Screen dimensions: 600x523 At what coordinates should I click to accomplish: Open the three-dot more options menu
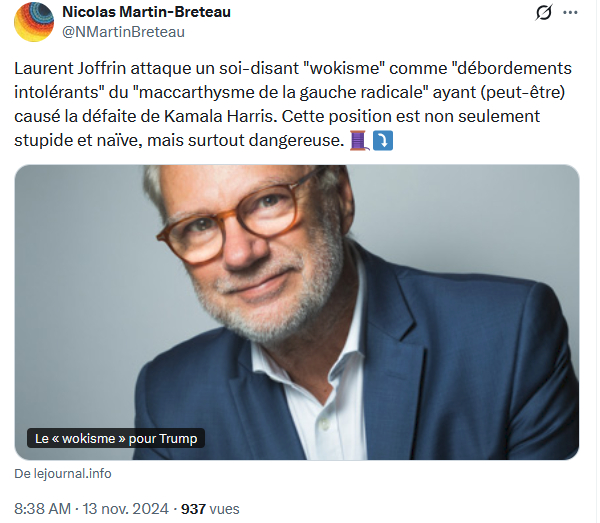(x=571, y=13)
